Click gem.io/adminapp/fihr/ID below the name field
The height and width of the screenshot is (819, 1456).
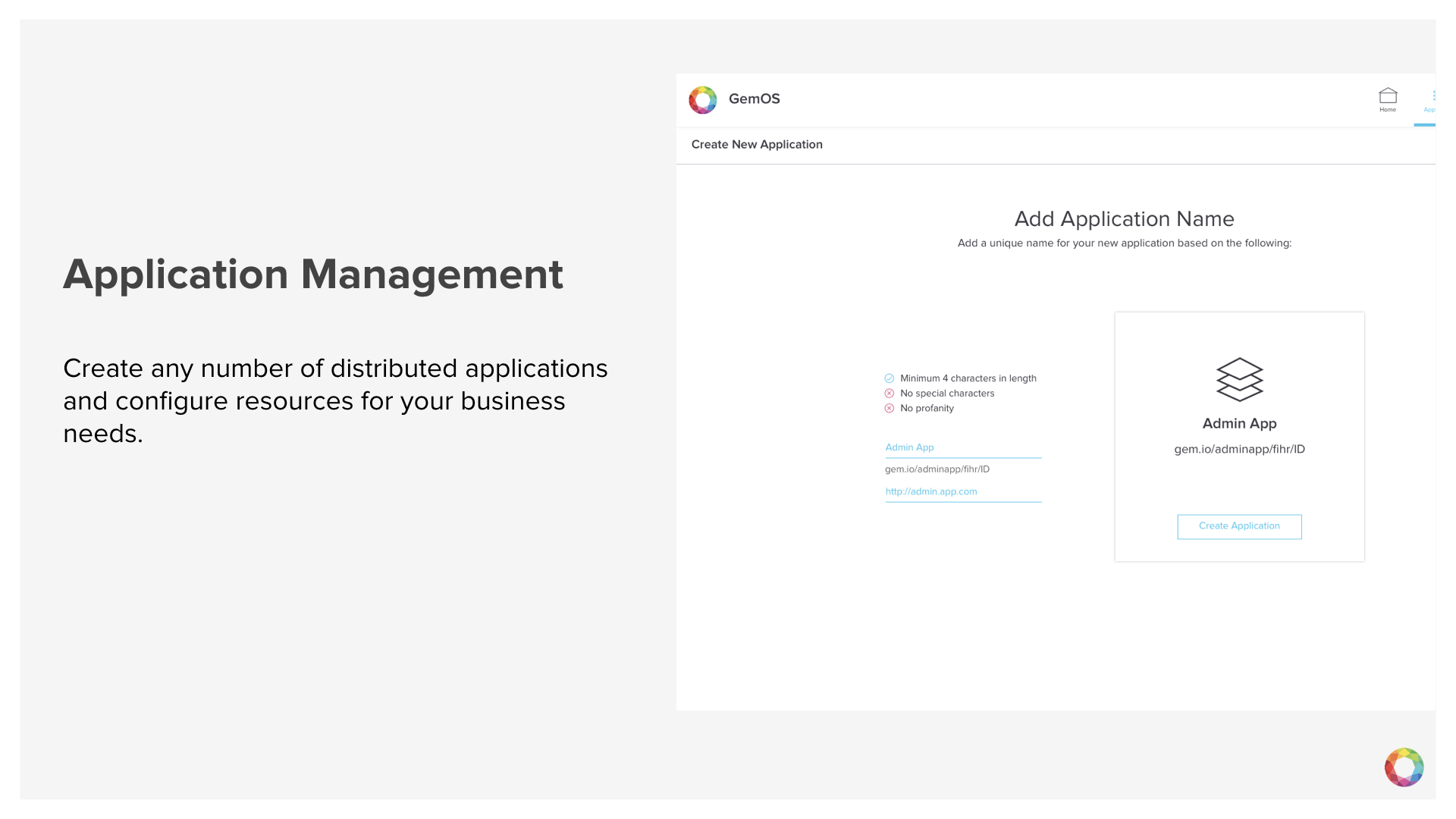click(x=937, y=469)
